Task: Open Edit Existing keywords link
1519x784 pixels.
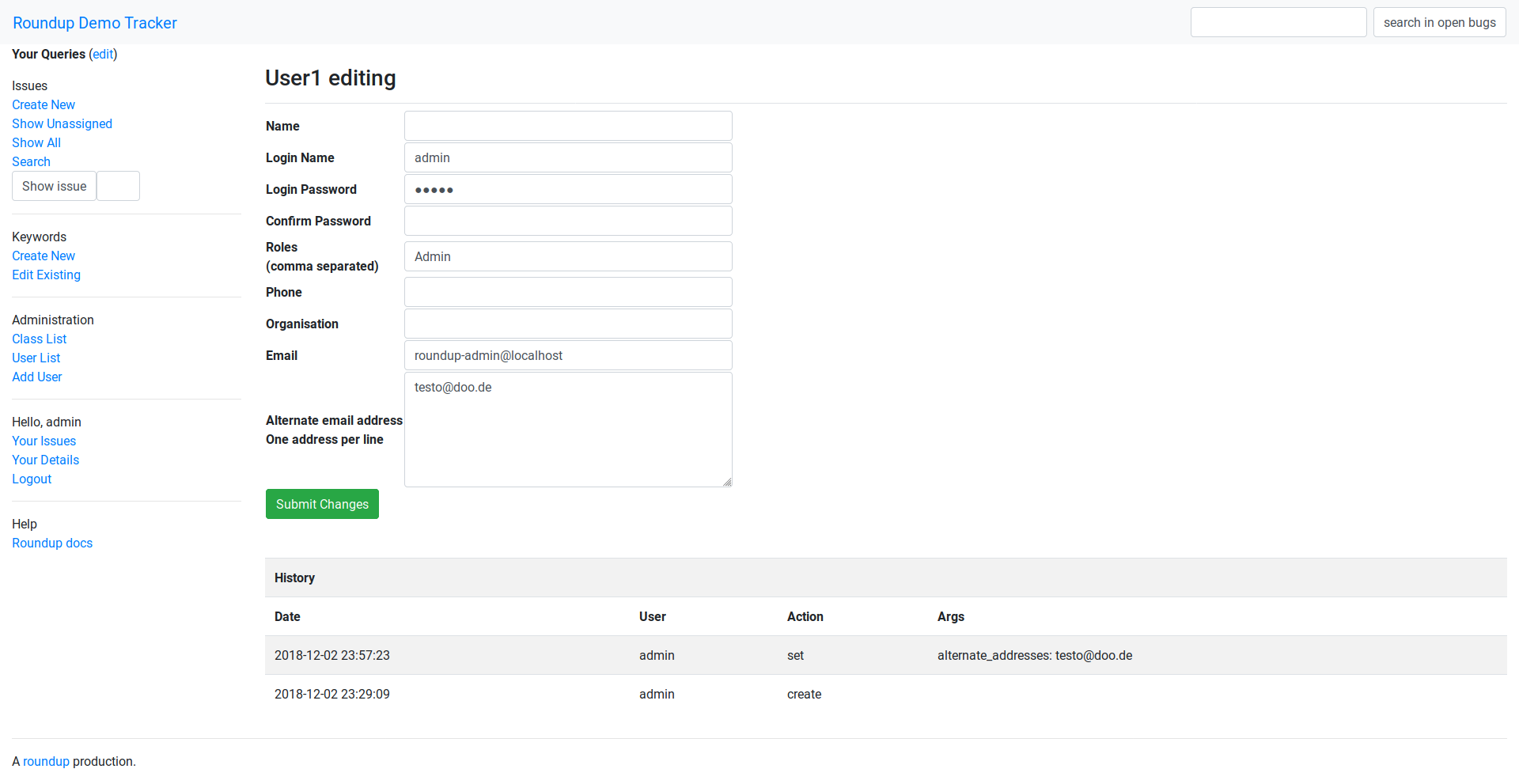Action: pyautogui.click(x=46, y=275)
